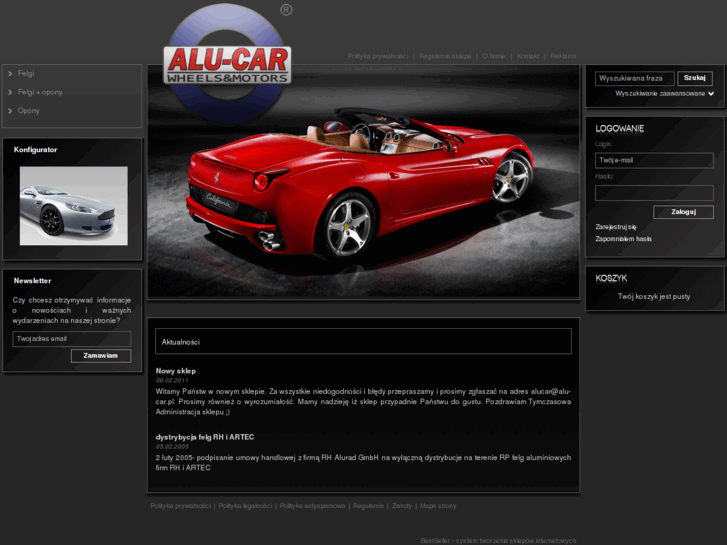Open footer link Polityka legalności
The image size is (727, 545).
(x=245, y=506)
